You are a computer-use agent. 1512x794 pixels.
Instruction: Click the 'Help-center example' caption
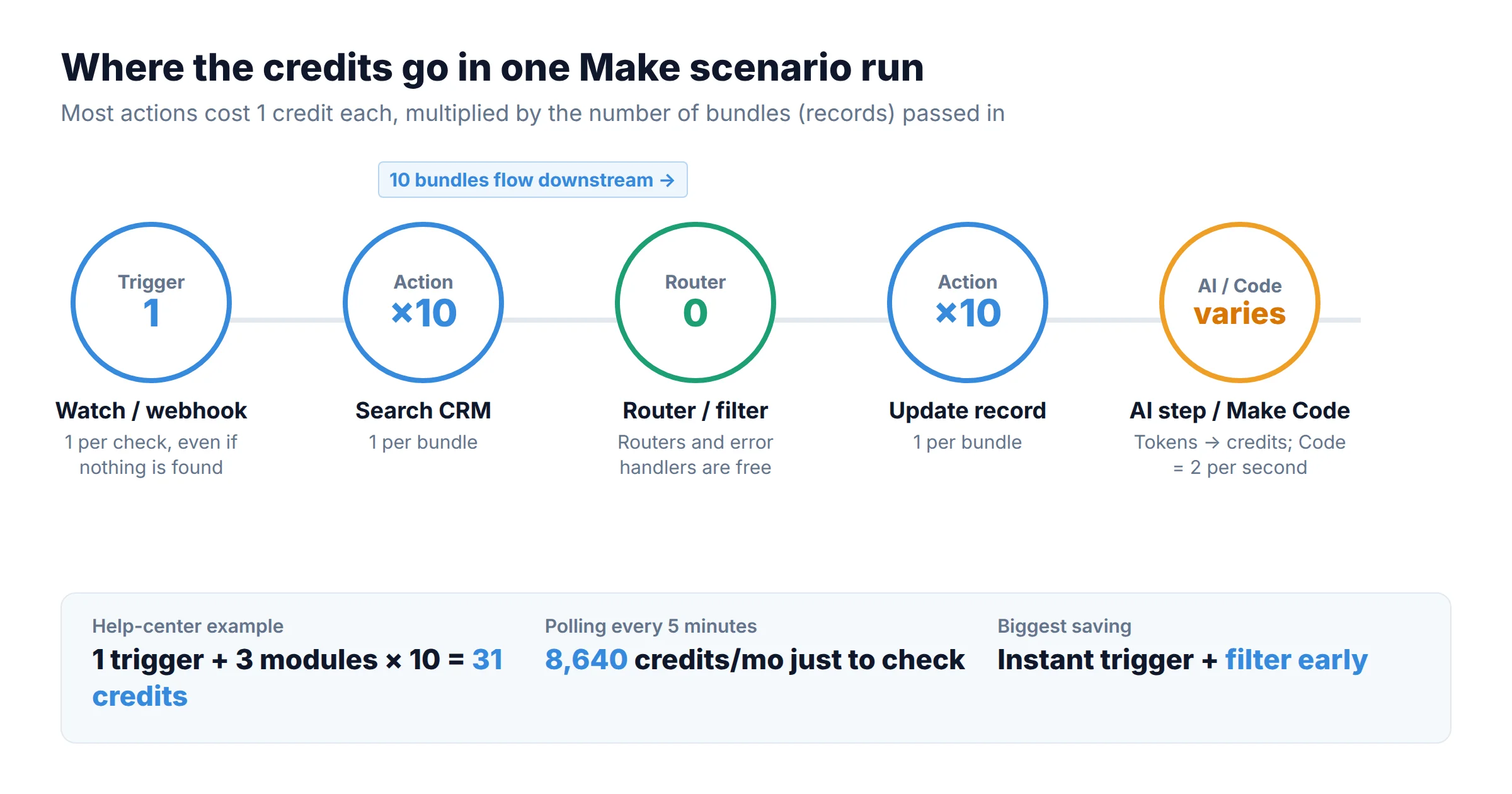click(188, 626)
